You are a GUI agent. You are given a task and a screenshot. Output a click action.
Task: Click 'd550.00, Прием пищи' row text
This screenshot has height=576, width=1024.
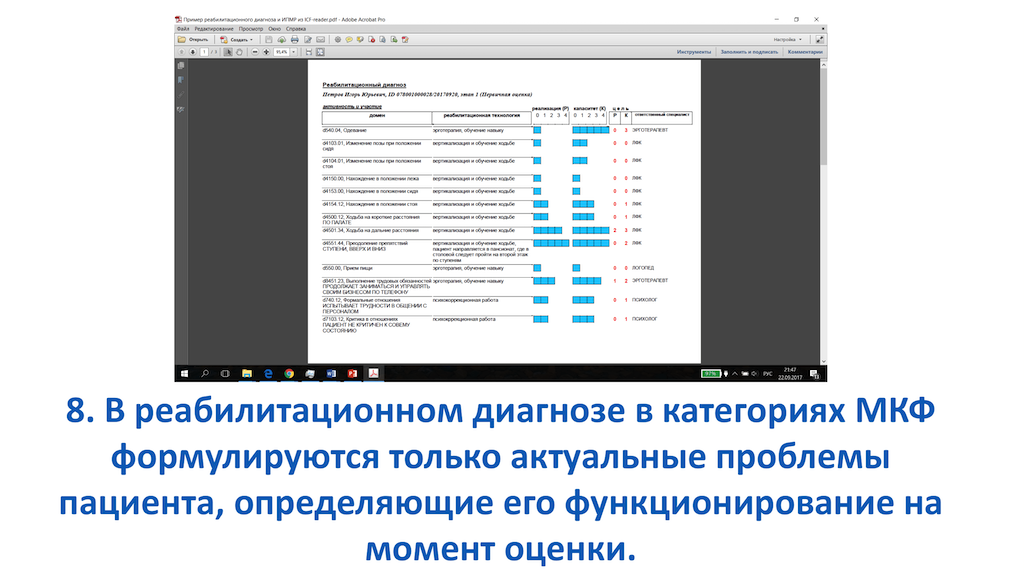[x=347, y=268]
